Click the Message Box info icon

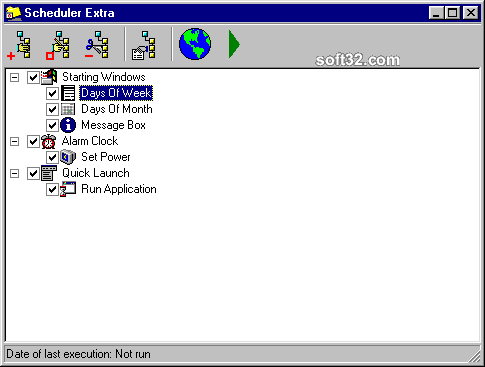click(68, 125)
